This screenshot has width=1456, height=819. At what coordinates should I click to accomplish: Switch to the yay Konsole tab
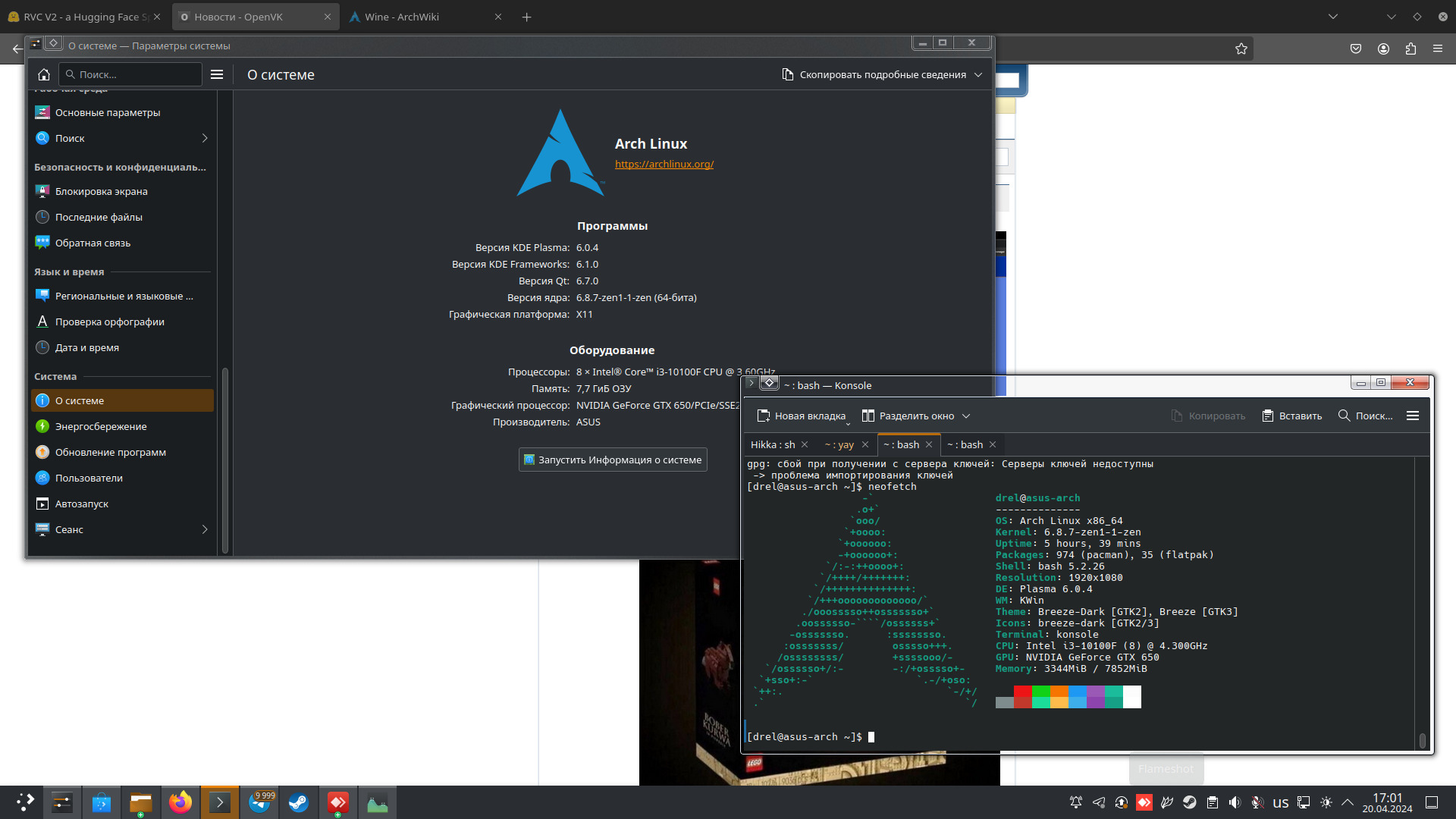tap(839, 445)
